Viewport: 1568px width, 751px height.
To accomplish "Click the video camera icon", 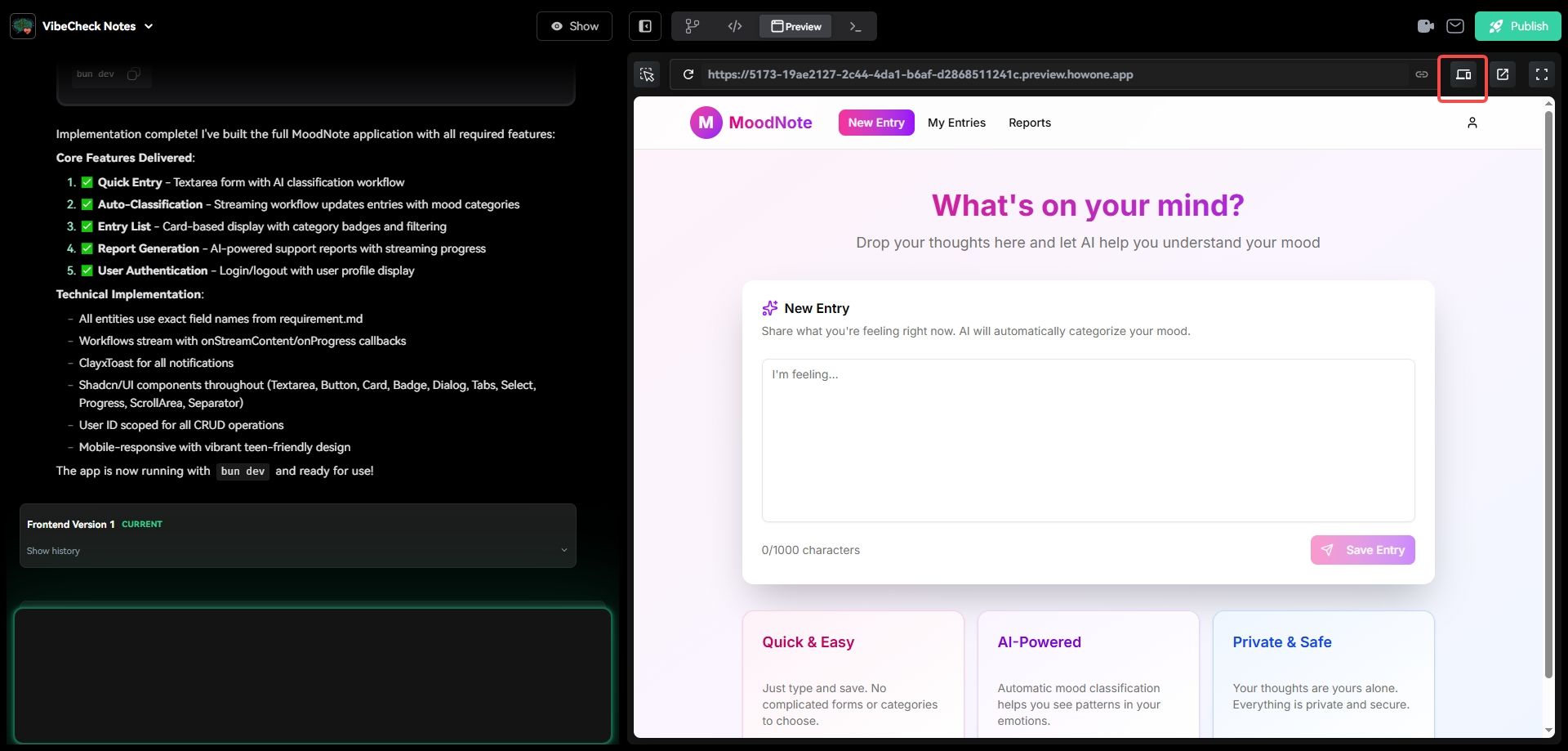I will (1426, 26).
